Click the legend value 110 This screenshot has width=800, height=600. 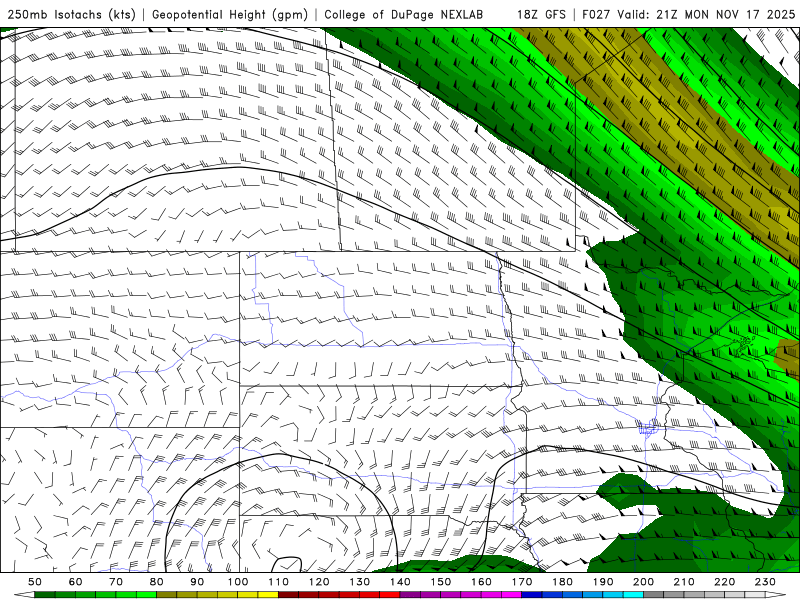pos(279,582)
